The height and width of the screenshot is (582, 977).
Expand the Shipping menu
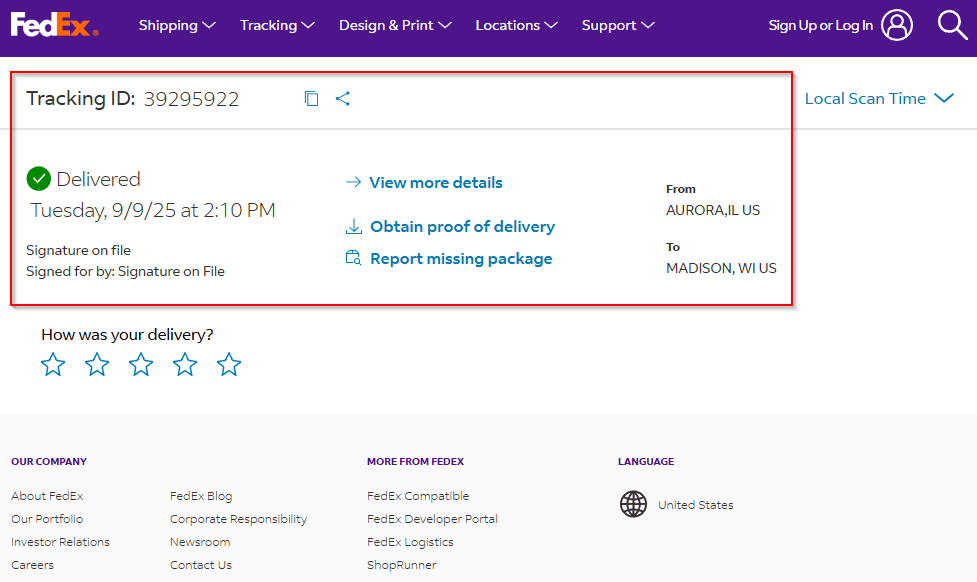[x=177, y=26]
